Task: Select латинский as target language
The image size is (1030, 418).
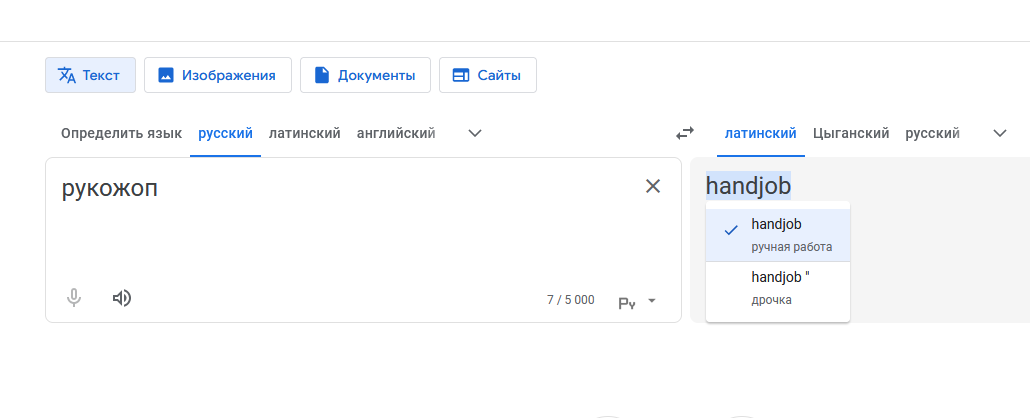Action: pos(761,133)
